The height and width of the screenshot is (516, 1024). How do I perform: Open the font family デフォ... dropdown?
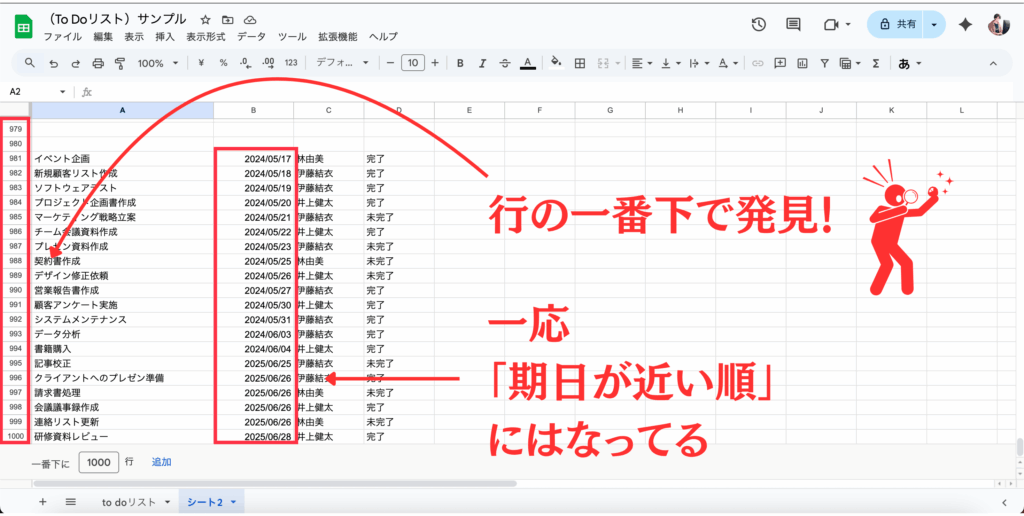(342, 63)
